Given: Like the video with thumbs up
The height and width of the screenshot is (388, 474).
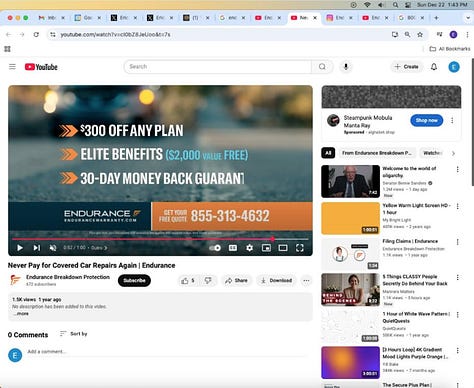Looking at the screenshot, I should pyautogui.click(x=188, y=281).
